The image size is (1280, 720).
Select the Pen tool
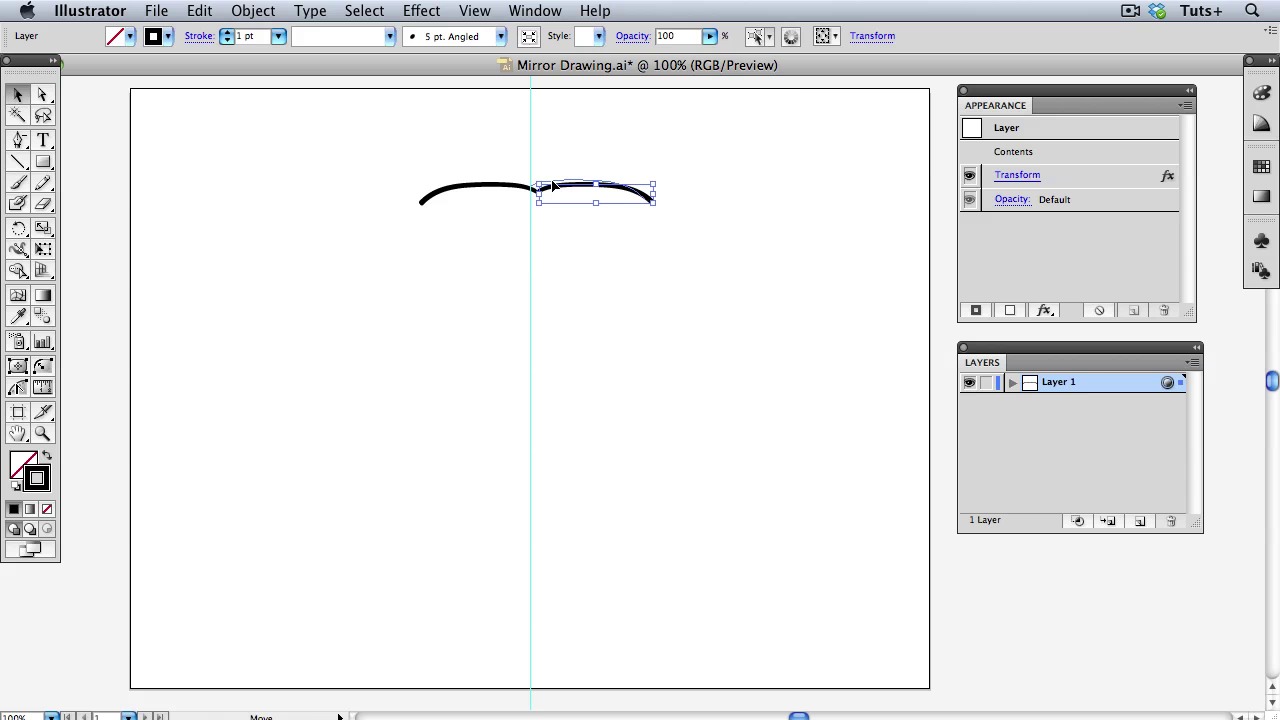click(18, 140)
